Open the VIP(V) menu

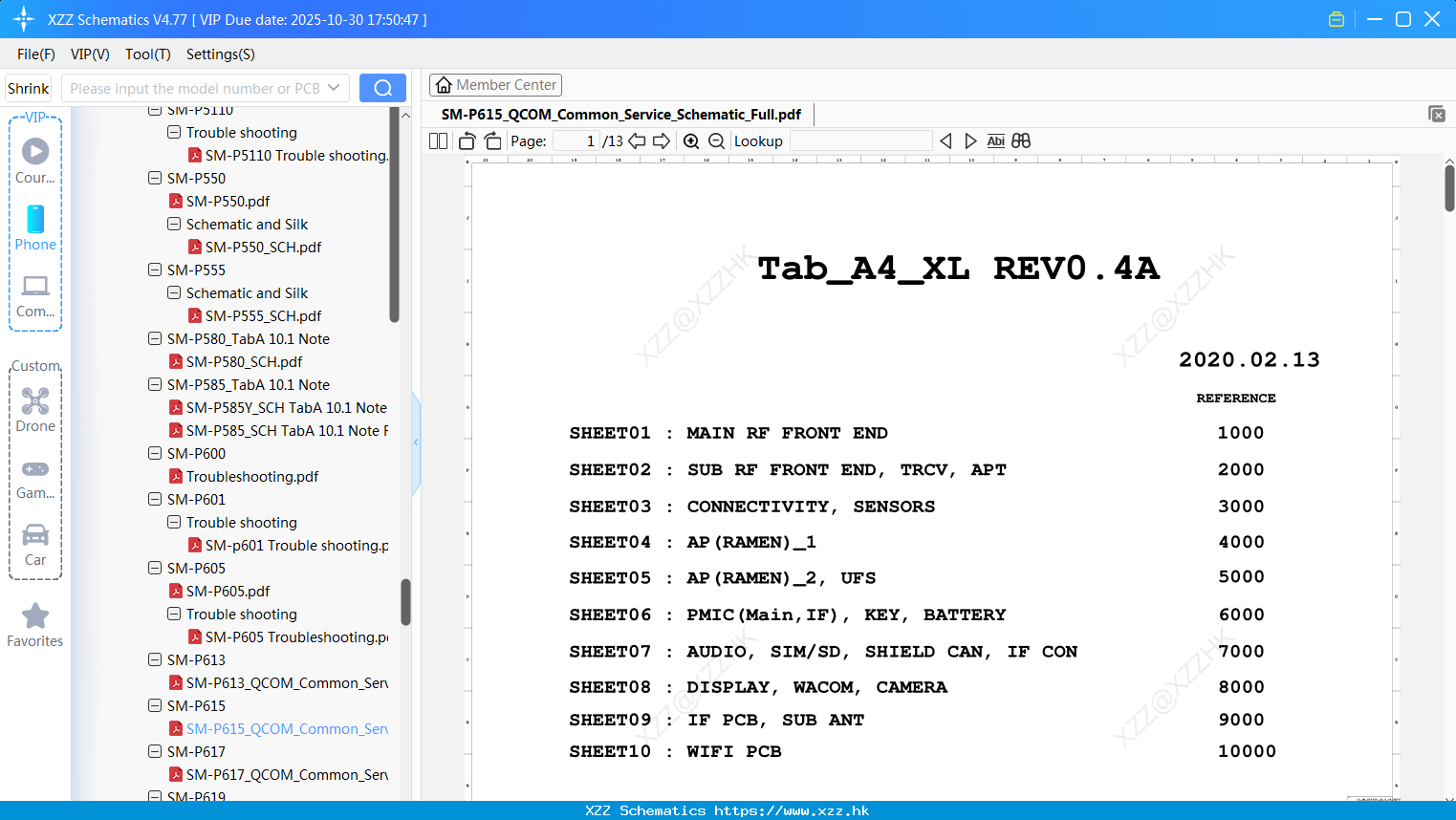(x=90, y=54)
